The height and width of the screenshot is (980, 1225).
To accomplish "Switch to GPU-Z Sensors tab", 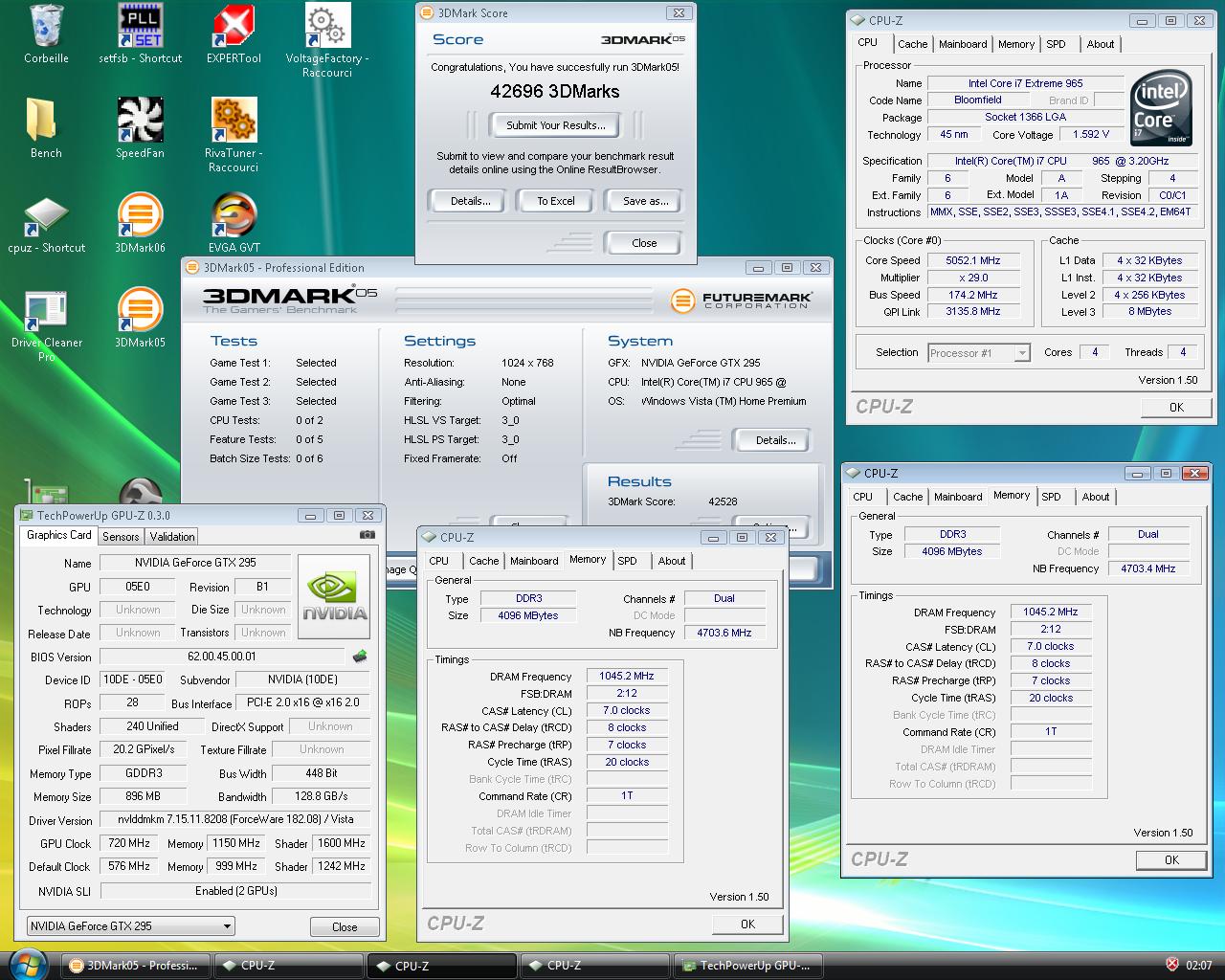I will (x=121, y=537).
